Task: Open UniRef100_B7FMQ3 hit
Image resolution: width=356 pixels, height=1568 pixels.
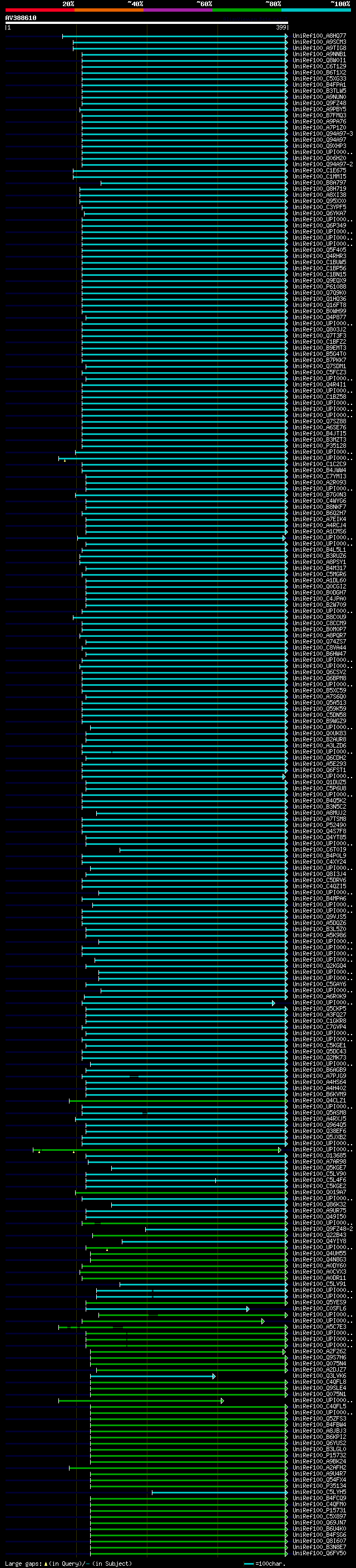Action: 319,116
